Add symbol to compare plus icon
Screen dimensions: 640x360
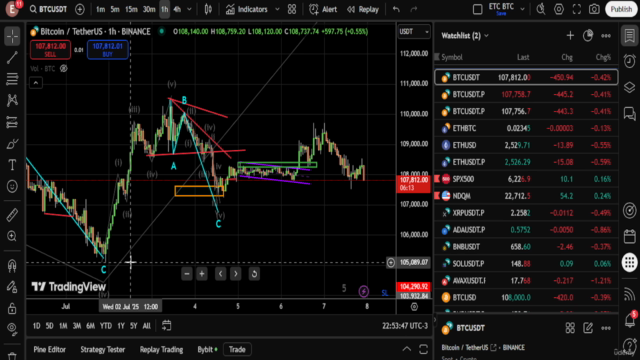pos(80,9)
